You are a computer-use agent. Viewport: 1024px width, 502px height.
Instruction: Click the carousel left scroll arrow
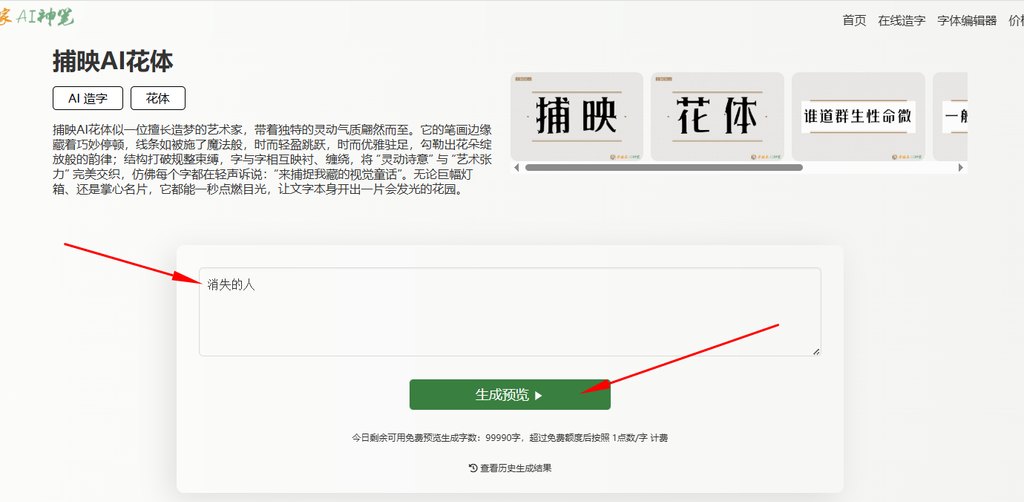(517, 168)
